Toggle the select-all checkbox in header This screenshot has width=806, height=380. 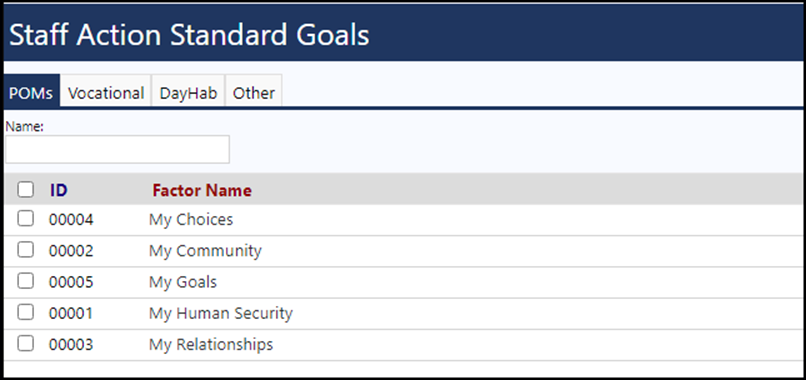(26, 190)
